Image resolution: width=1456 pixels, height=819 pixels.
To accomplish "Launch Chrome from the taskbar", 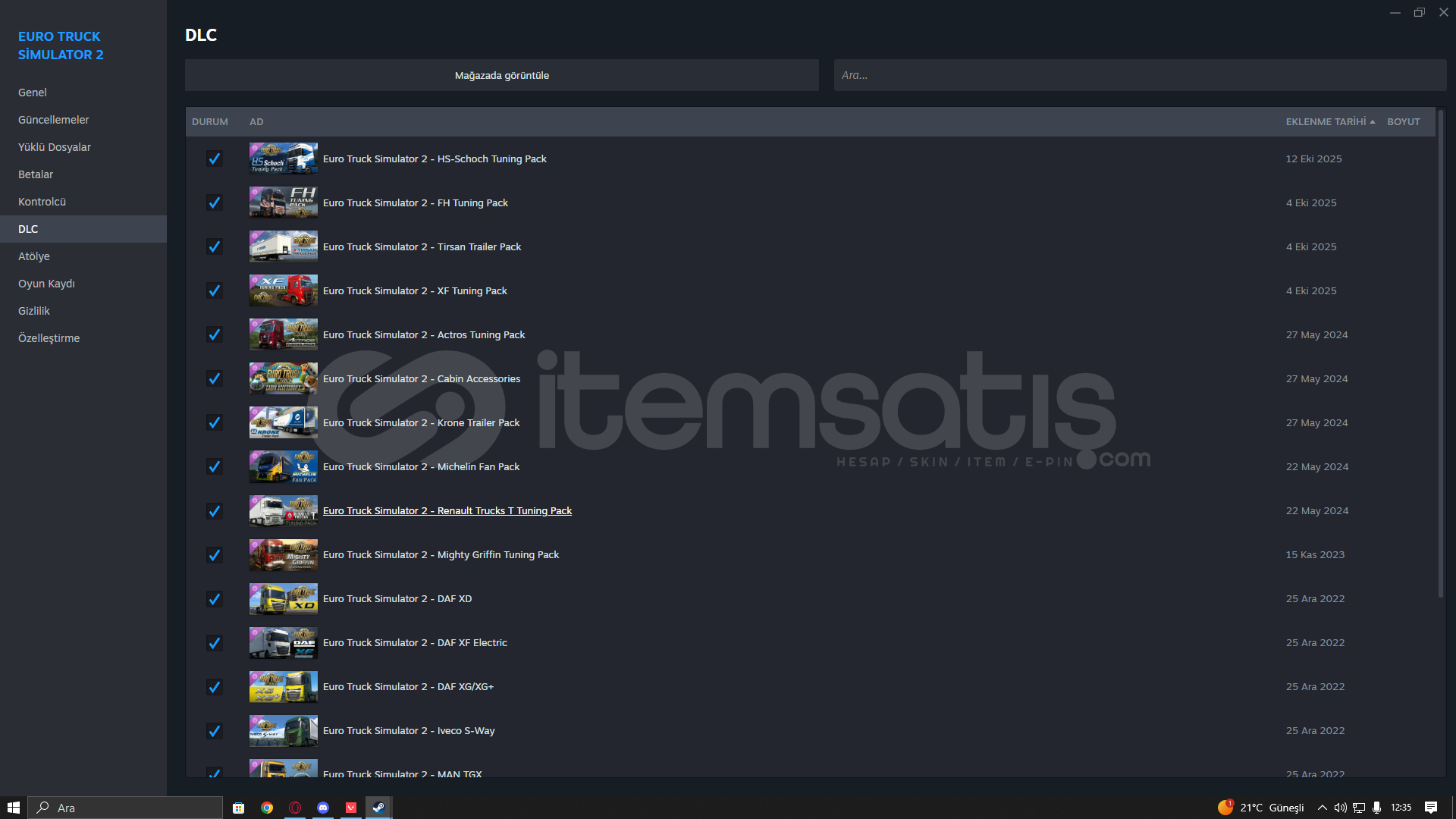I will pos(267,808).
